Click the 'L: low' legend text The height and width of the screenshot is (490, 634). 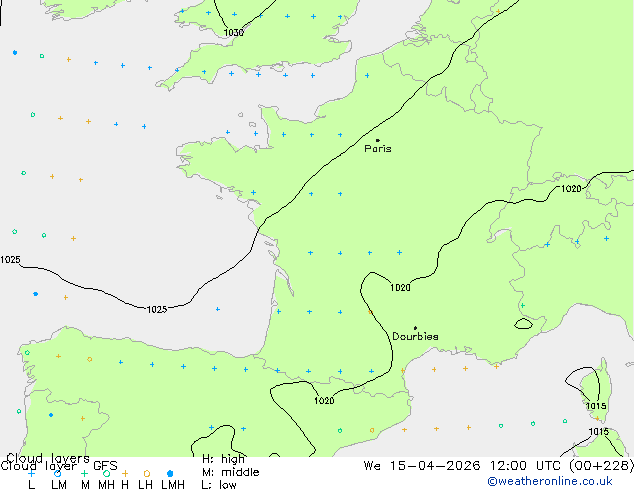pyautogui.click(x=219, y=485)
